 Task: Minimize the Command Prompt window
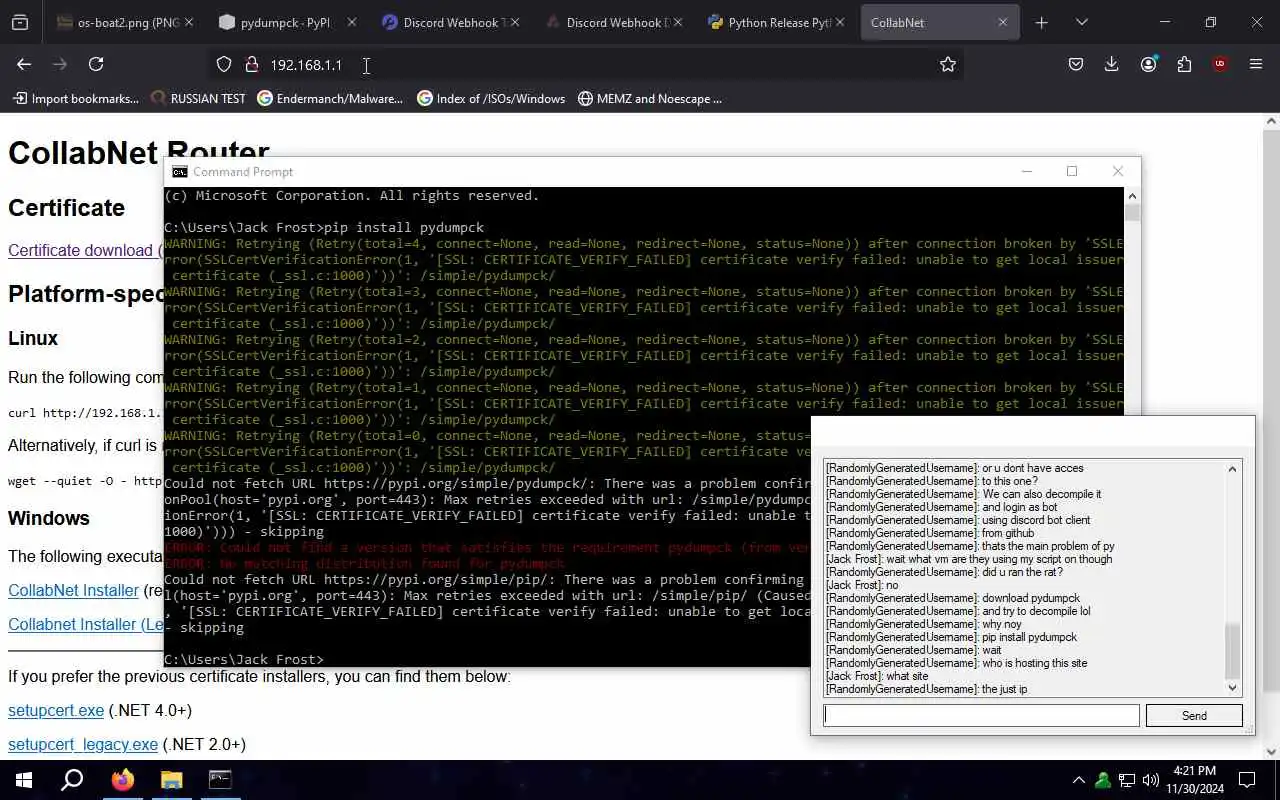(1026, 171)
